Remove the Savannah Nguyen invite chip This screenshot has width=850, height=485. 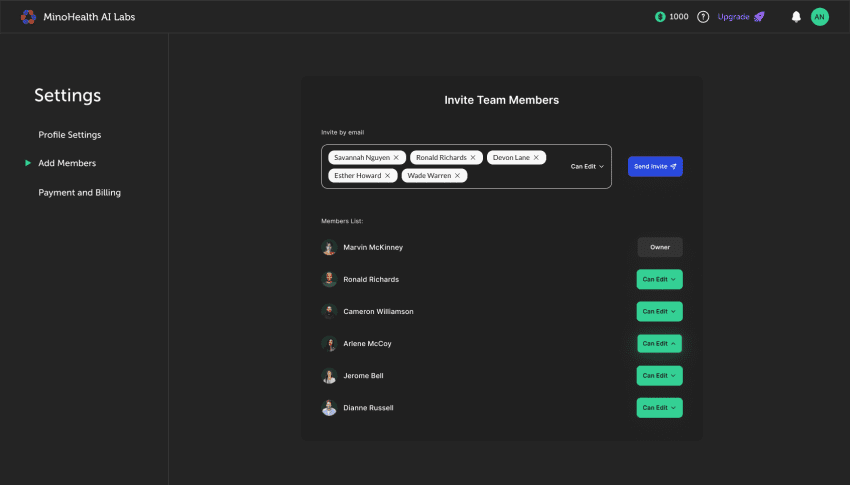(x=396, y=158)
